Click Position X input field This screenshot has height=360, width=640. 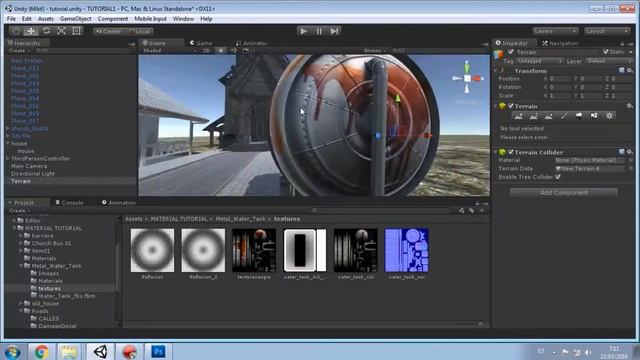pos(559,79)
